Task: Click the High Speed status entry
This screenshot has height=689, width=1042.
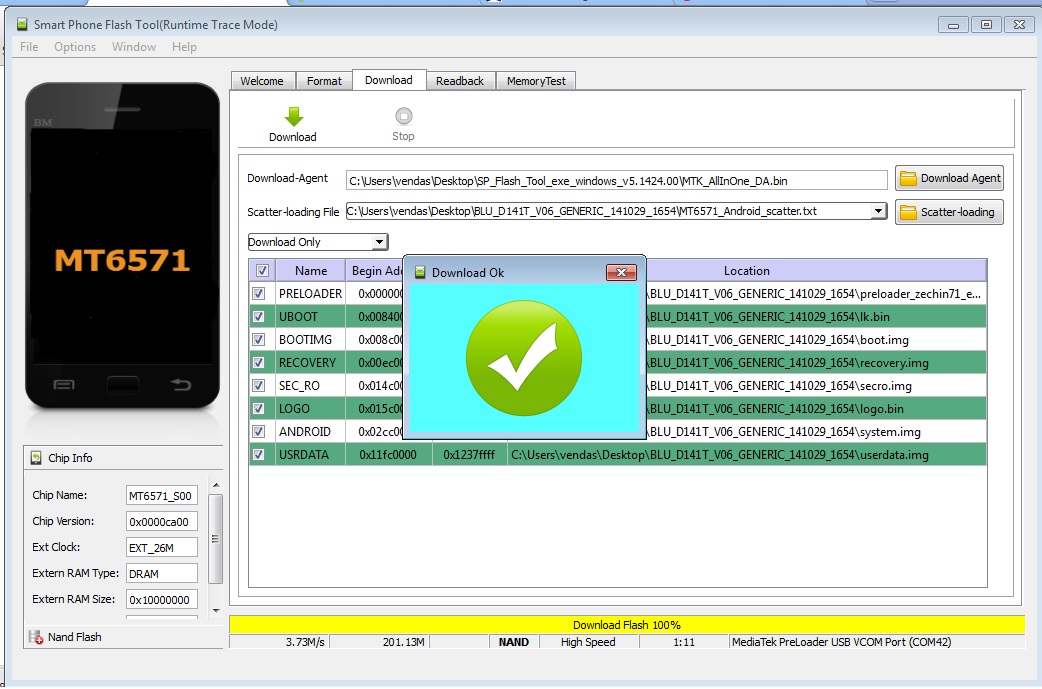Action: tap(589, 642)
